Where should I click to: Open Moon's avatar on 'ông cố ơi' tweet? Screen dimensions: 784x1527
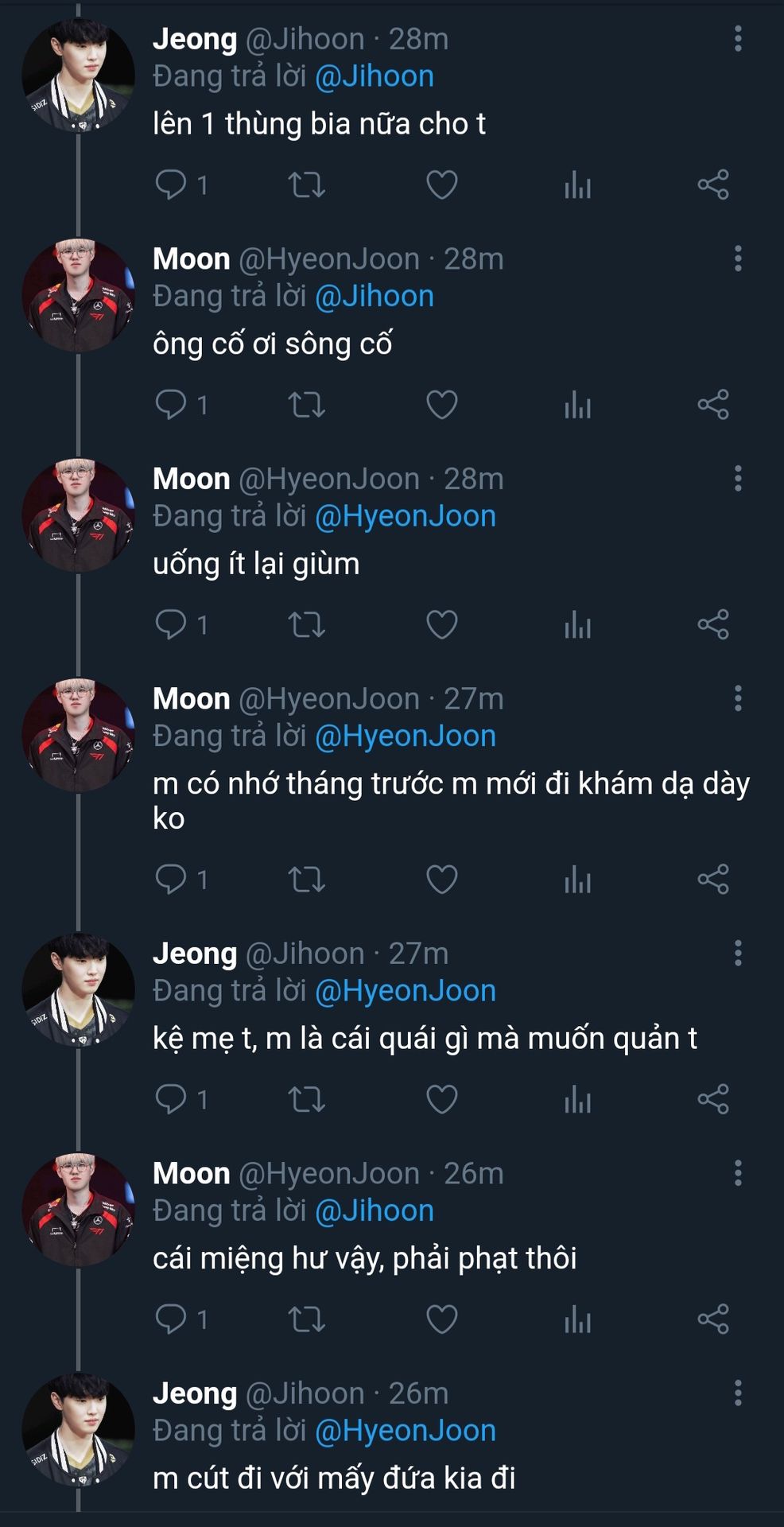(78, 296)
